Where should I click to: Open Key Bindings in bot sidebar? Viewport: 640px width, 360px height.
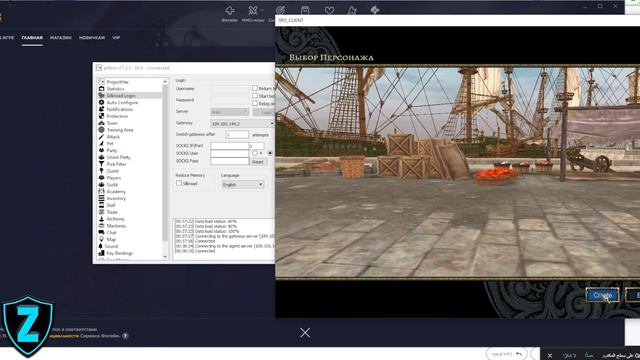coord(119,253)
